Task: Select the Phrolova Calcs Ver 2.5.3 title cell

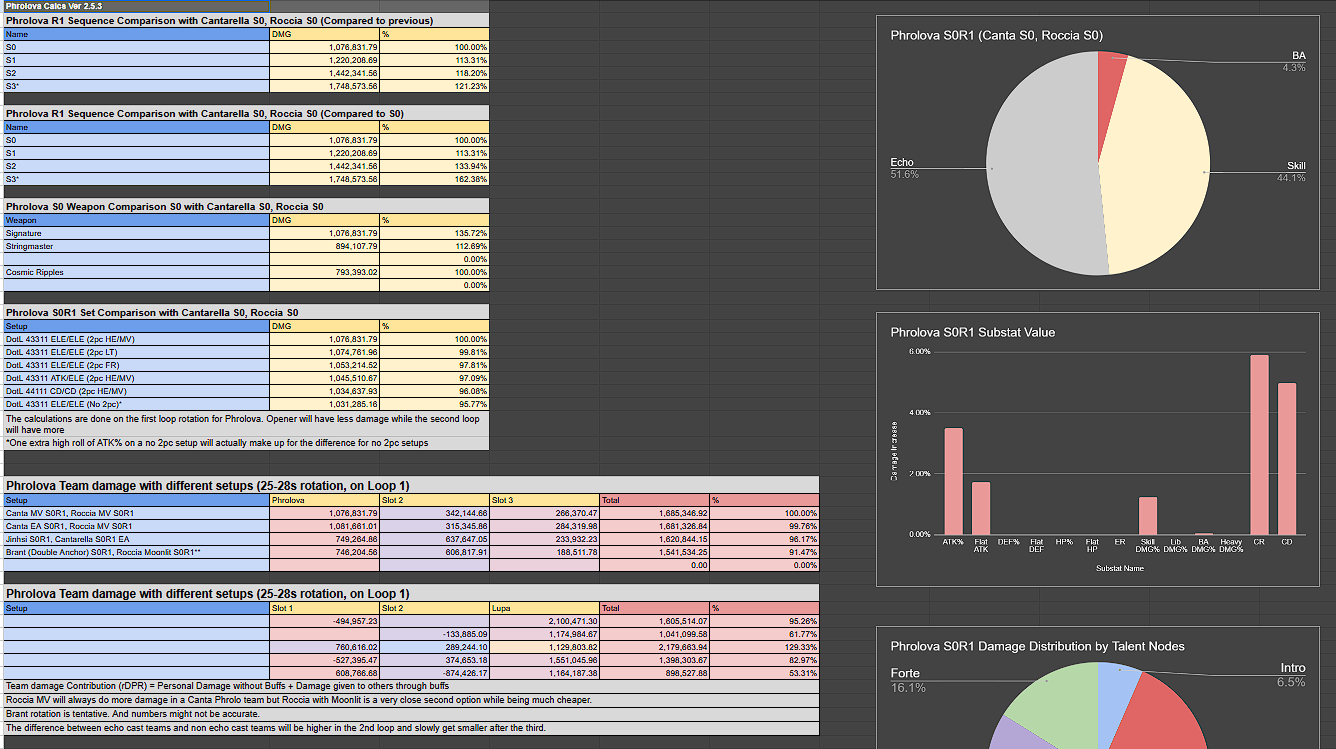Action: (136, 6)
